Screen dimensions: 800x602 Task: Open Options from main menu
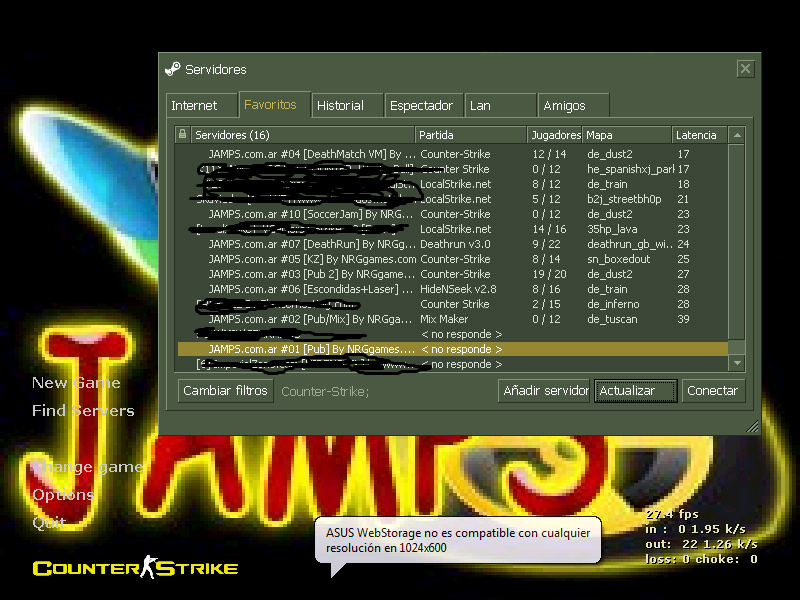coord(63,495)
